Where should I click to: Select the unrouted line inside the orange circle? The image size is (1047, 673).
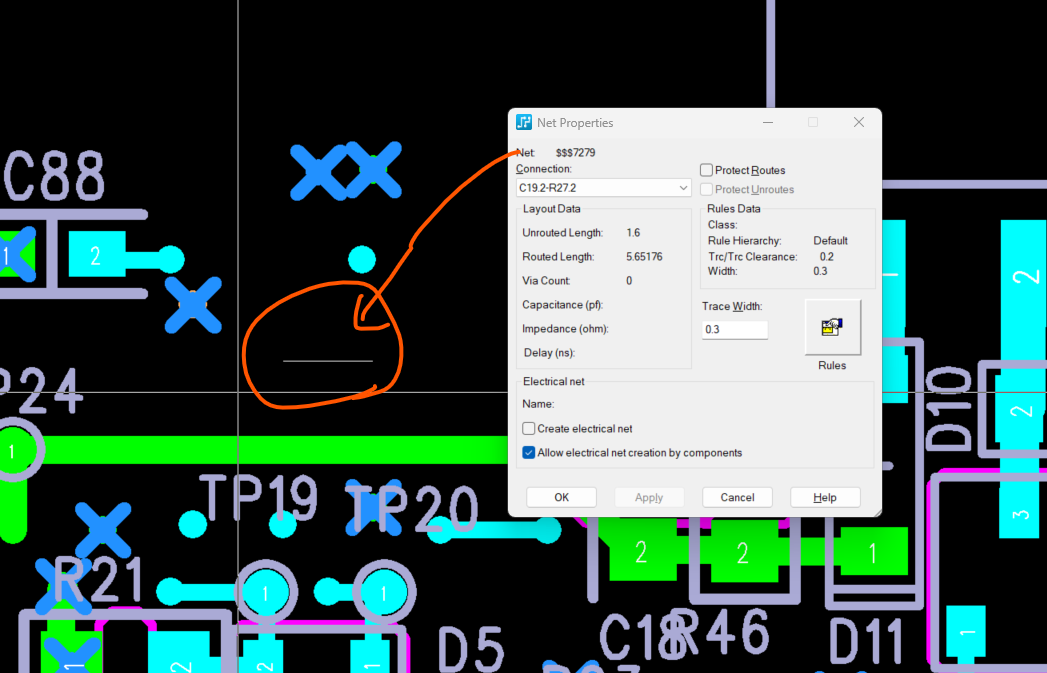[327, 360]
